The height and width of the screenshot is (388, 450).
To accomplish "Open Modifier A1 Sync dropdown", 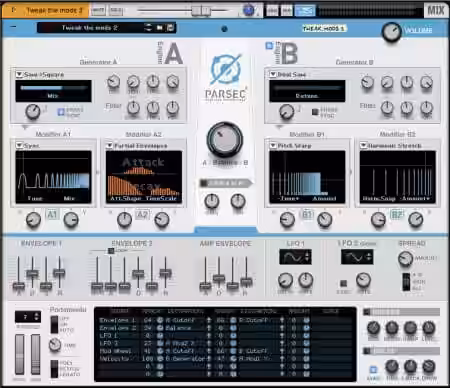I will pos(19,145).
